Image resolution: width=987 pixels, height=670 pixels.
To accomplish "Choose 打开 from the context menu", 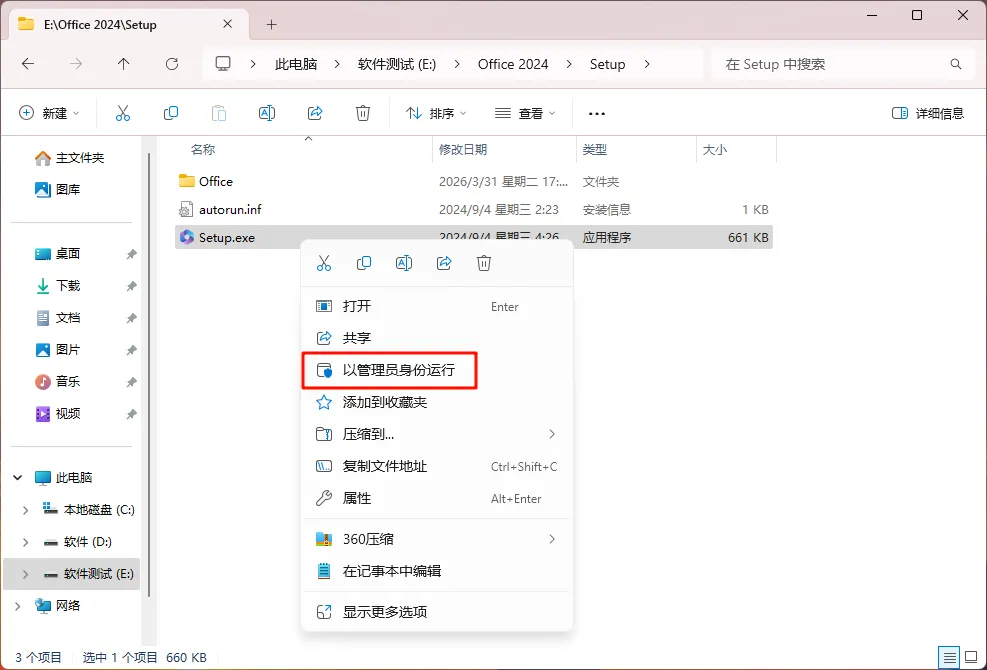I will click(437, 307).
